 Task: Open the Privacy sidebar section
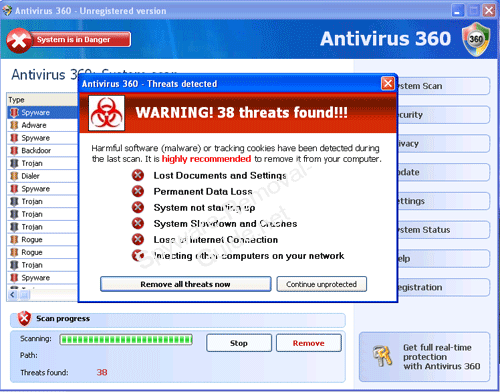pos(443,144)
